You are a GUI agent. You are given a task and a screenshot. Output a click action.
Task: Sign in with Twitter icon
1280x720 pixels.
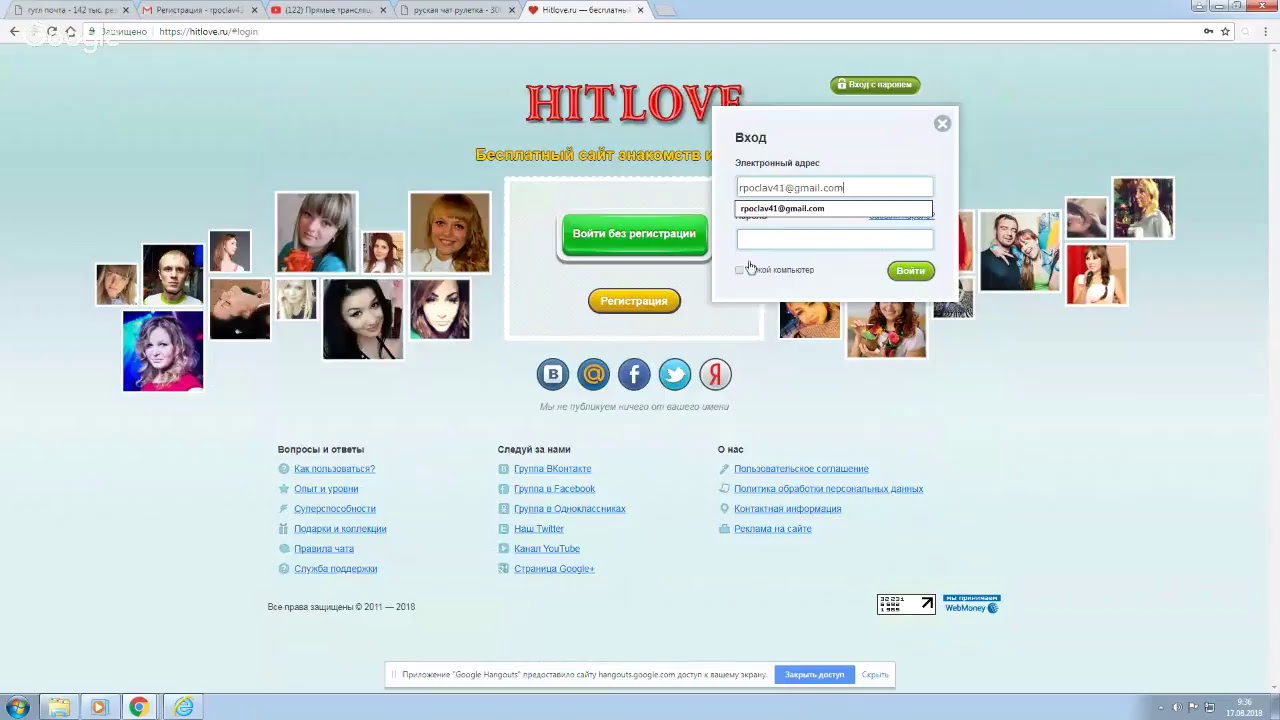coord(675,375)
